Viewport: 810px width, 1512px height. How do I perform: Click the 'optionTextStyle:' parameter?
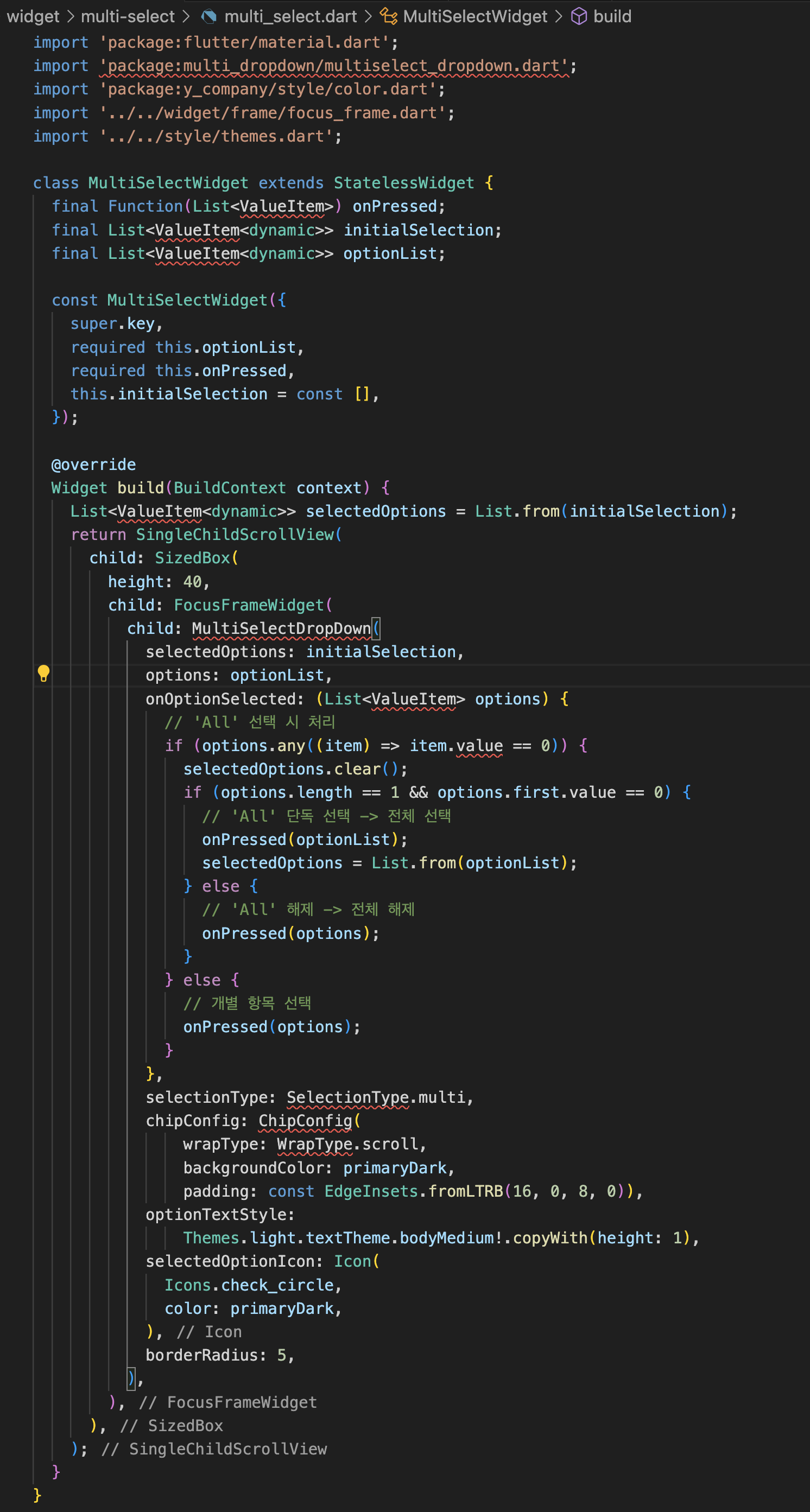point(220,1215)
